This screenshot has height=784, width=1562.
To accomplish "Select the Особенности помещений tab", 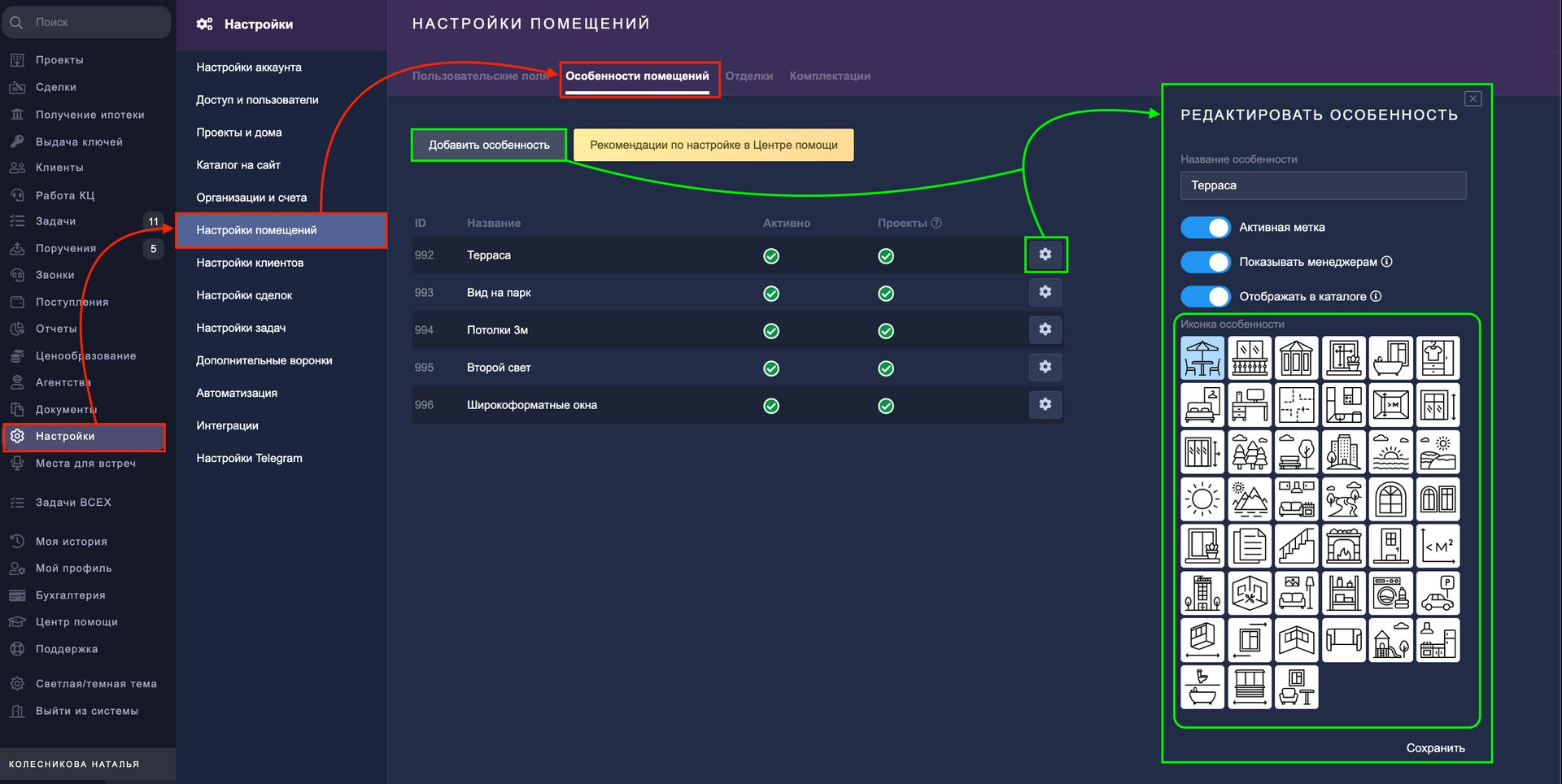I will [x=637, y=76].
